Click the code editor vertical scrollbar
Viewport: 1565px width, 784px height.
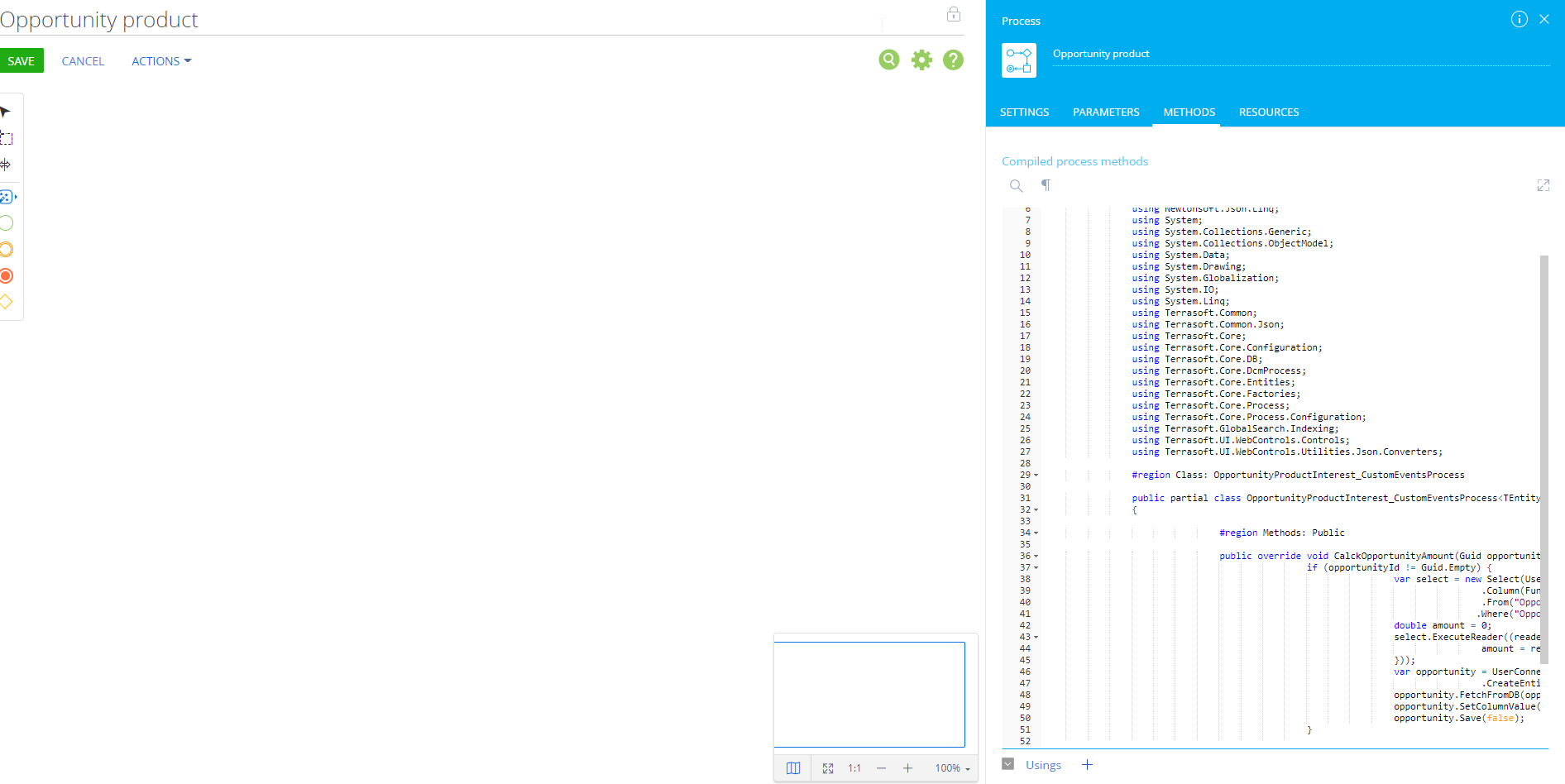tap(1543, 460)
